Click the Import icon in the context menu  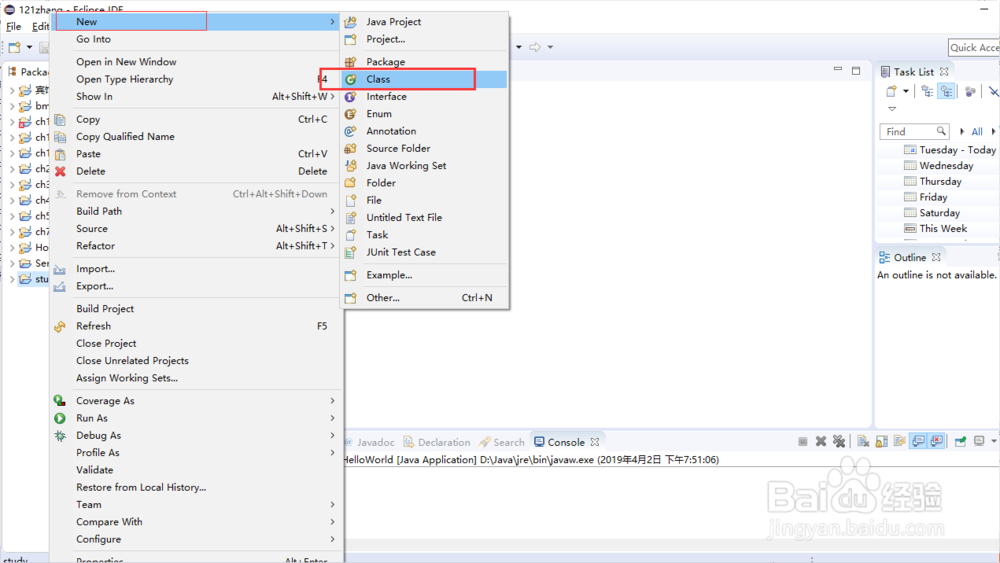[x=60, y=269]
